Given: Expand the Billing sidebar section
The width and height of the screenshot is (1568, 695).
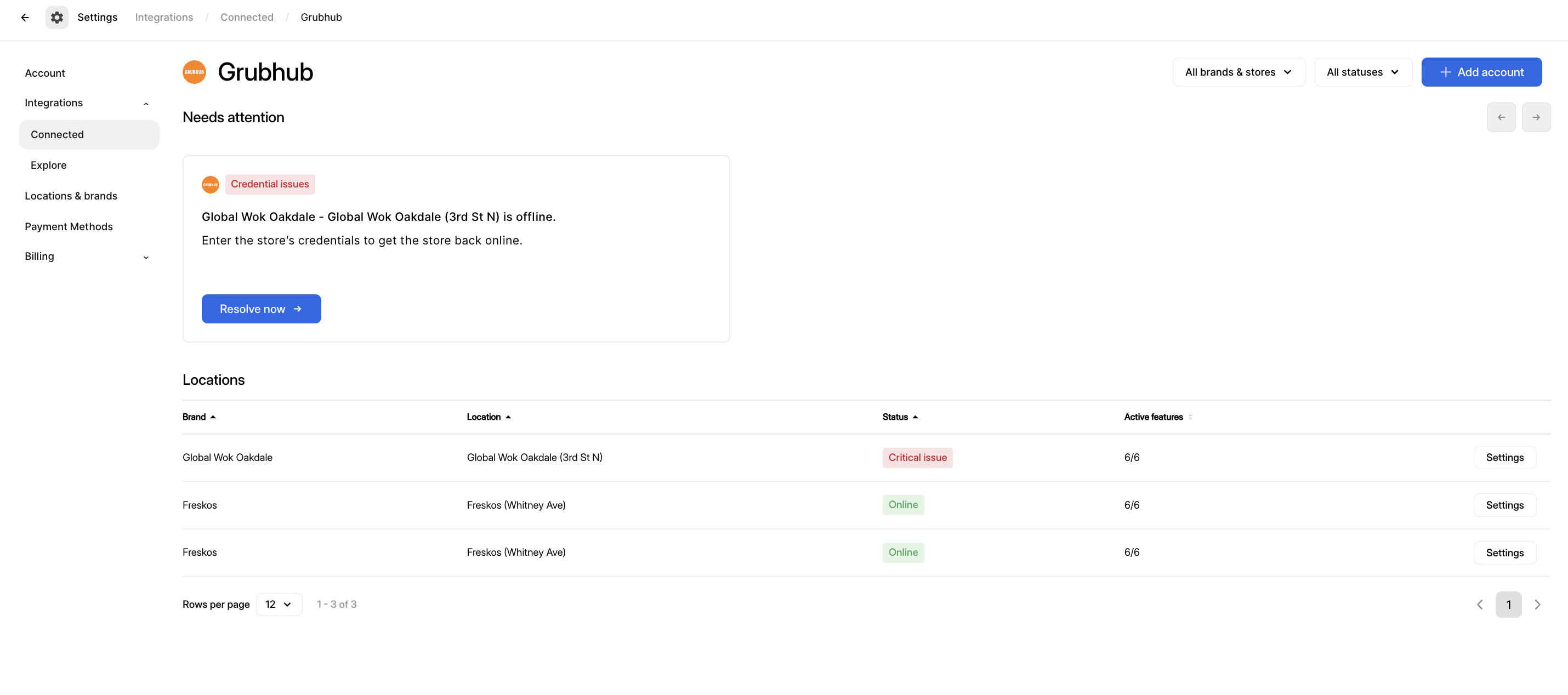Looking at the screenshot, I should tap(146, 257).
